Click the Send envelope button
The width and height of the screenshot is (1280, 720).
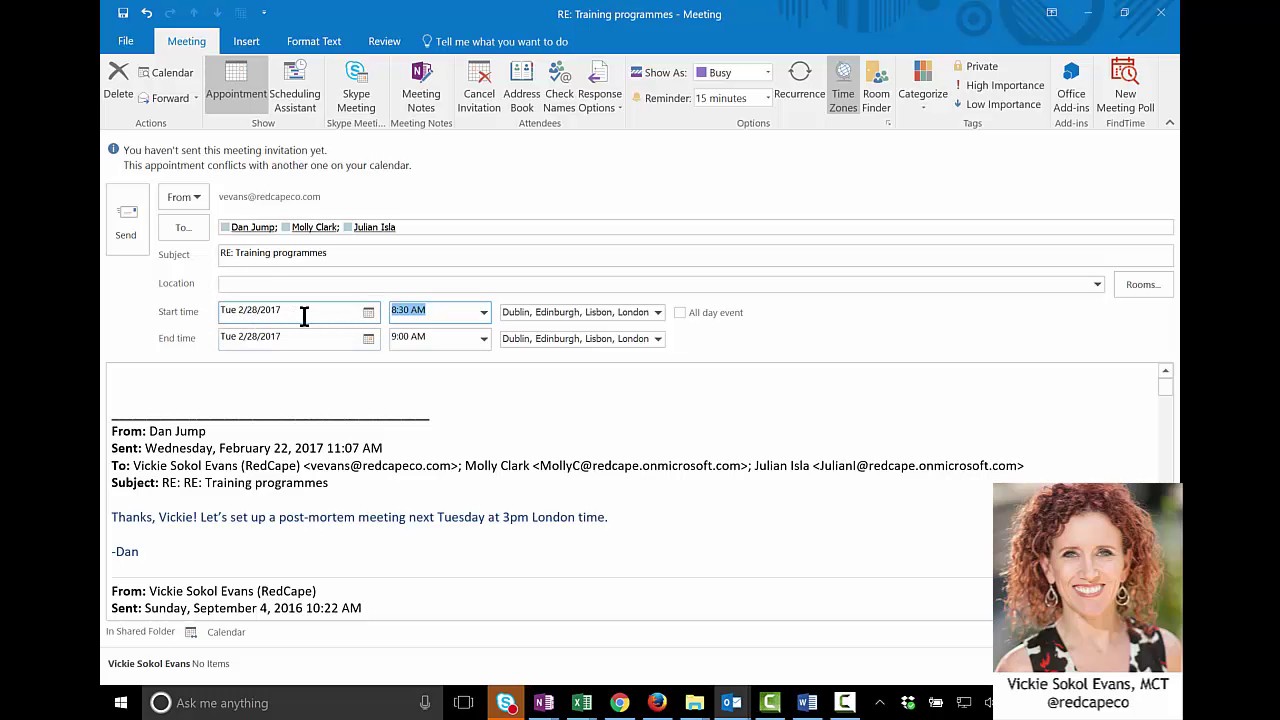click(x=126, y=220)
